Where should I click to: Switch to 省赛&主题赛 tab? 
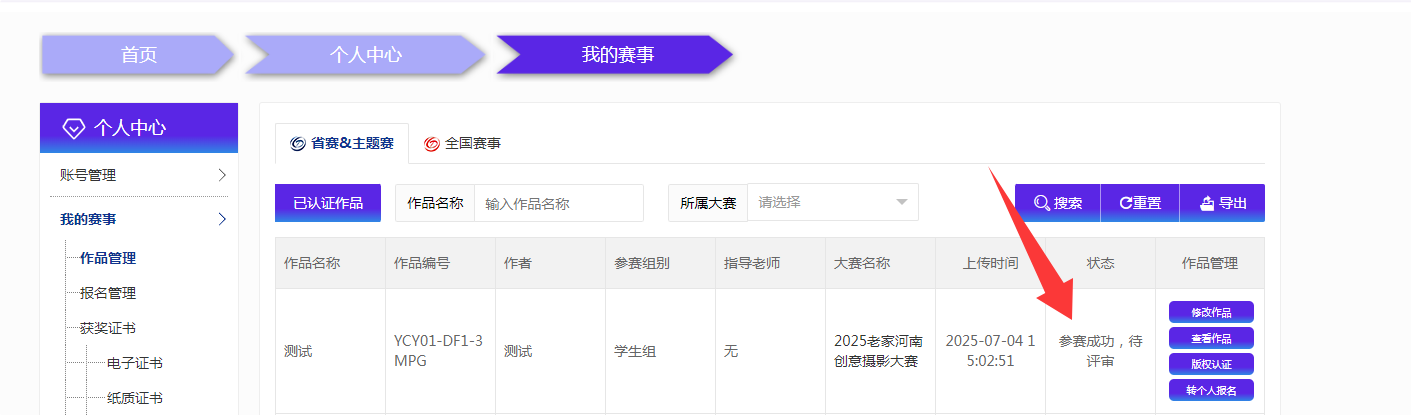click(x=342, y=143)
